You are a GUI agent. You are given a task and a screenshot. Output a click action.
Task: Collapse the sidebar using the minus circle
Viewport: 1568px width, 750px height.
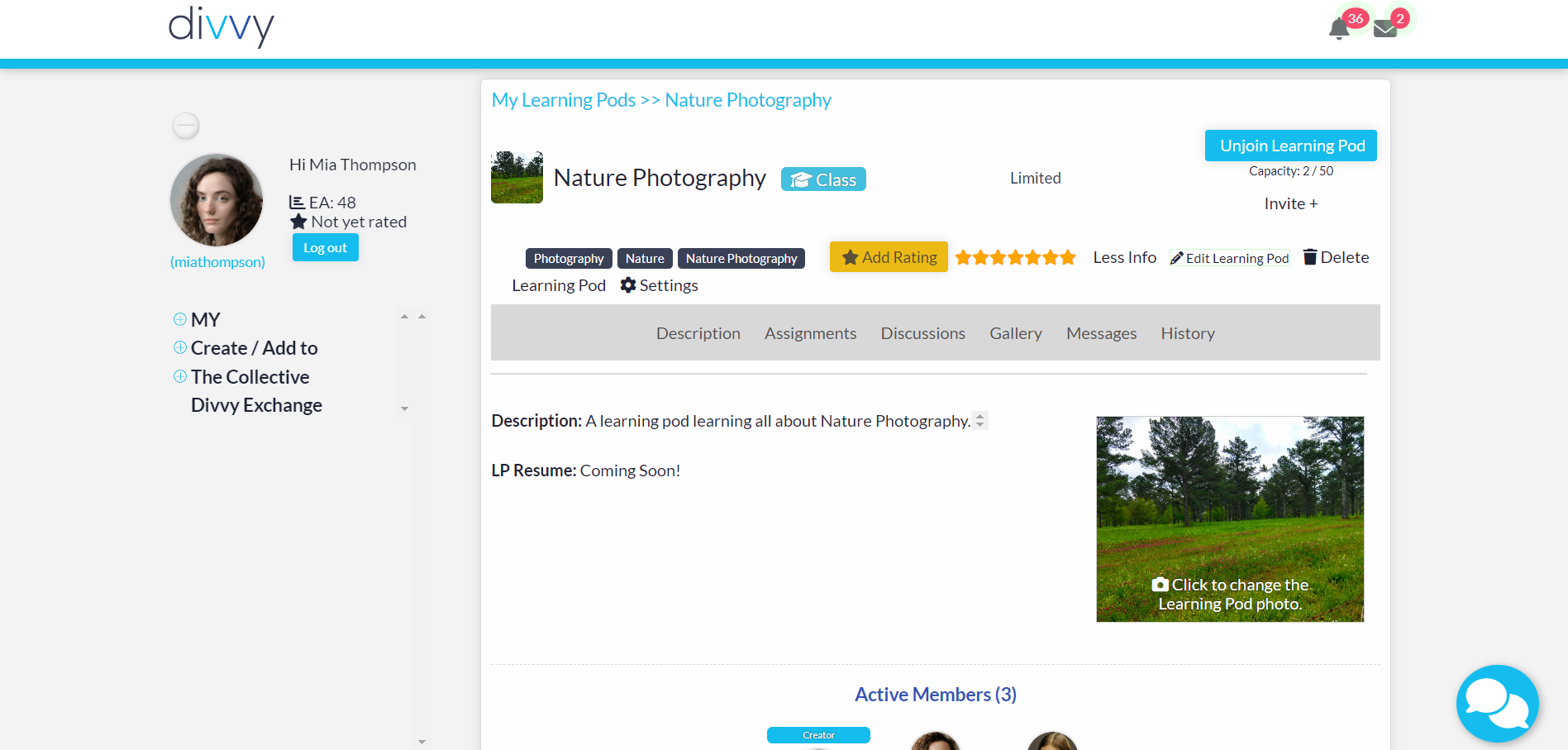click(x=186, y=126)
